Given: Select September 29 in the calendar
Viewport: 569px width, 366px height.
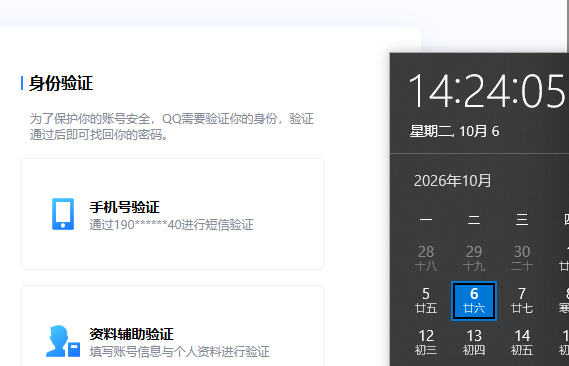Looking at the screenshot, I should (x=474, y=258).
